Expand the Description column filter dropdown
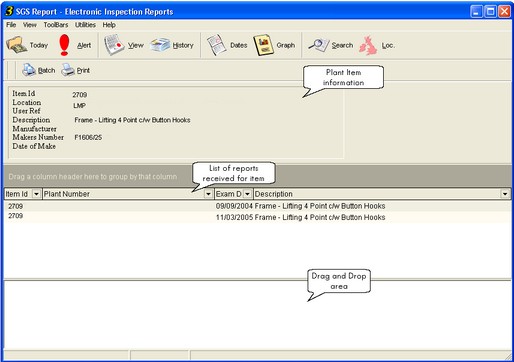514x362 pixels. click(x=505, y=194)
